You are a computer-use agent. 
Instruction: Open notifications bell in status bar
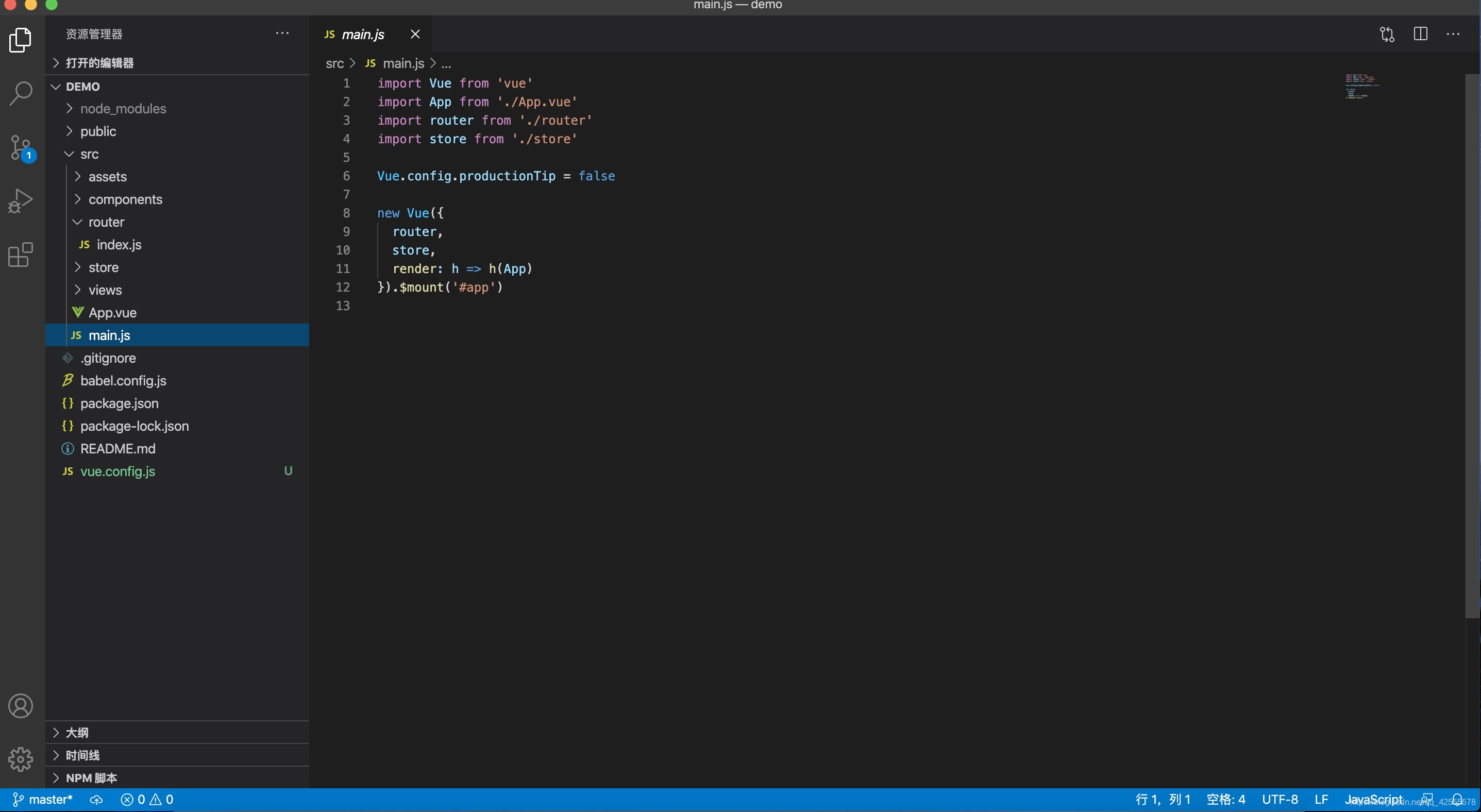point(1457,799)
